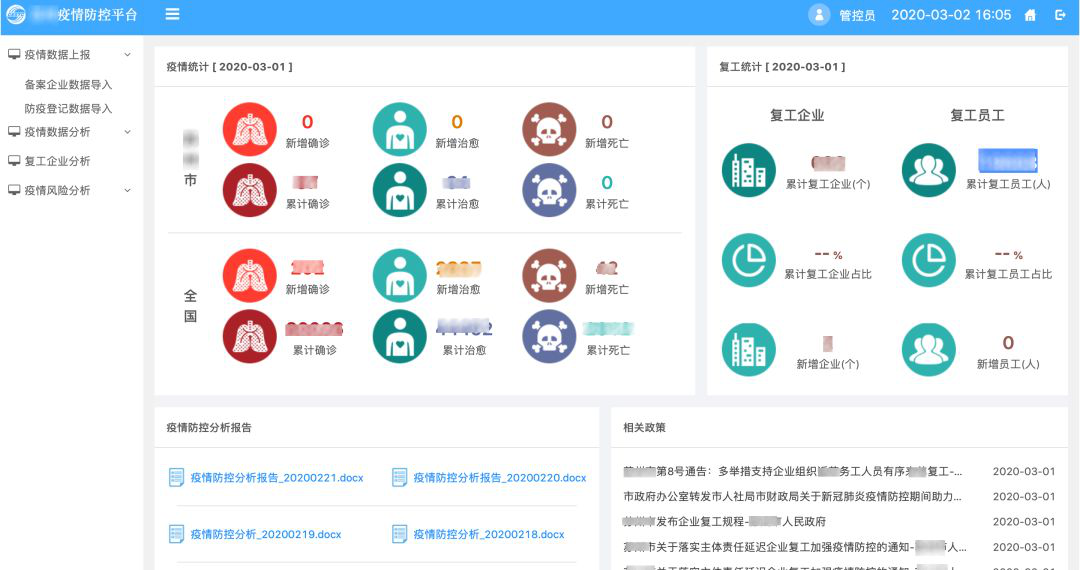Open policy 发布企业复工规程
1080x570 pixels.
point(725,522)
